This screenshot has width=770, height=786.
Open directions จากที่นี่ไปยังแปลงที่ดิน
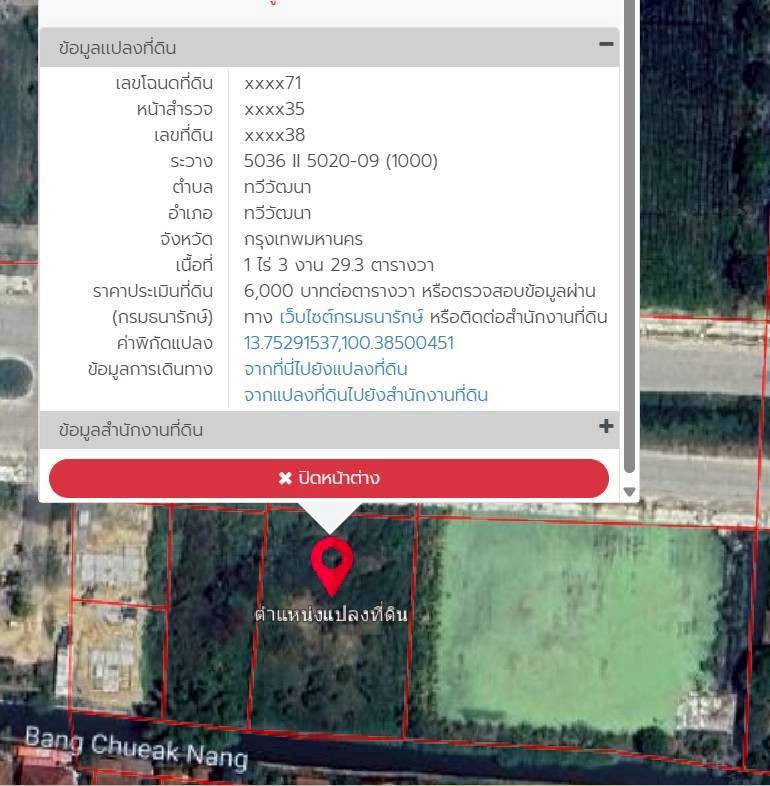point(325,369)
